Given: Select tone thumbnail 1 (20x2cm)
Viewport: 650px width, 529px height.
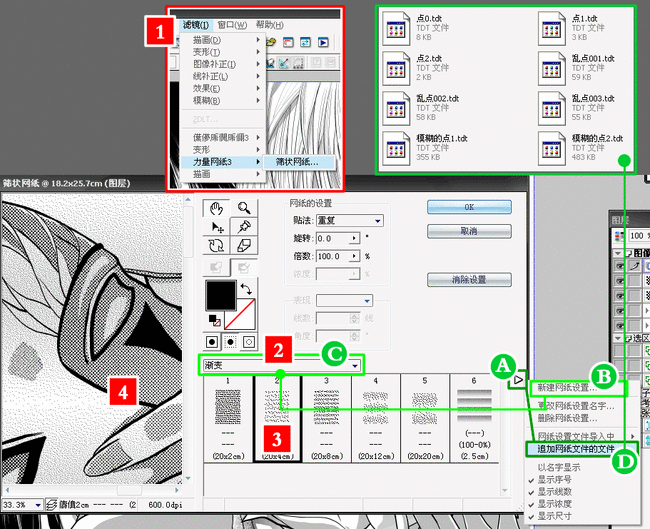Looking at the screenshot, I should coord(228,418).
